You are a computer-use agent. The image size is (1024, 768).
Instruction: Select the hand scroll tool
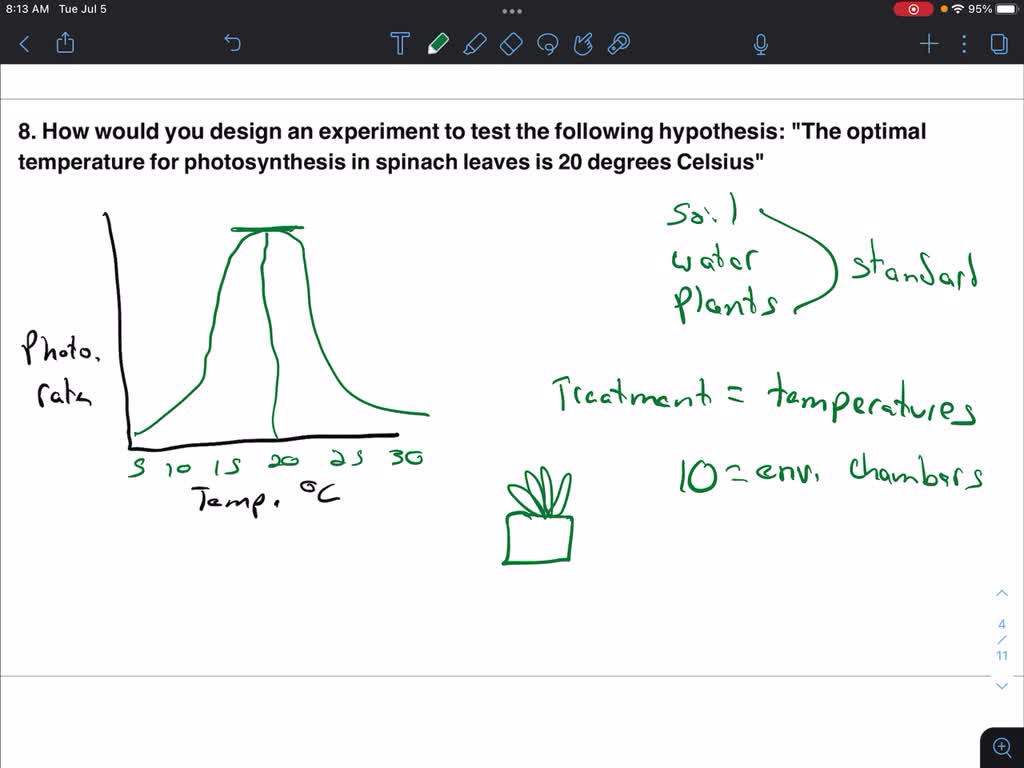click(583, 43)
